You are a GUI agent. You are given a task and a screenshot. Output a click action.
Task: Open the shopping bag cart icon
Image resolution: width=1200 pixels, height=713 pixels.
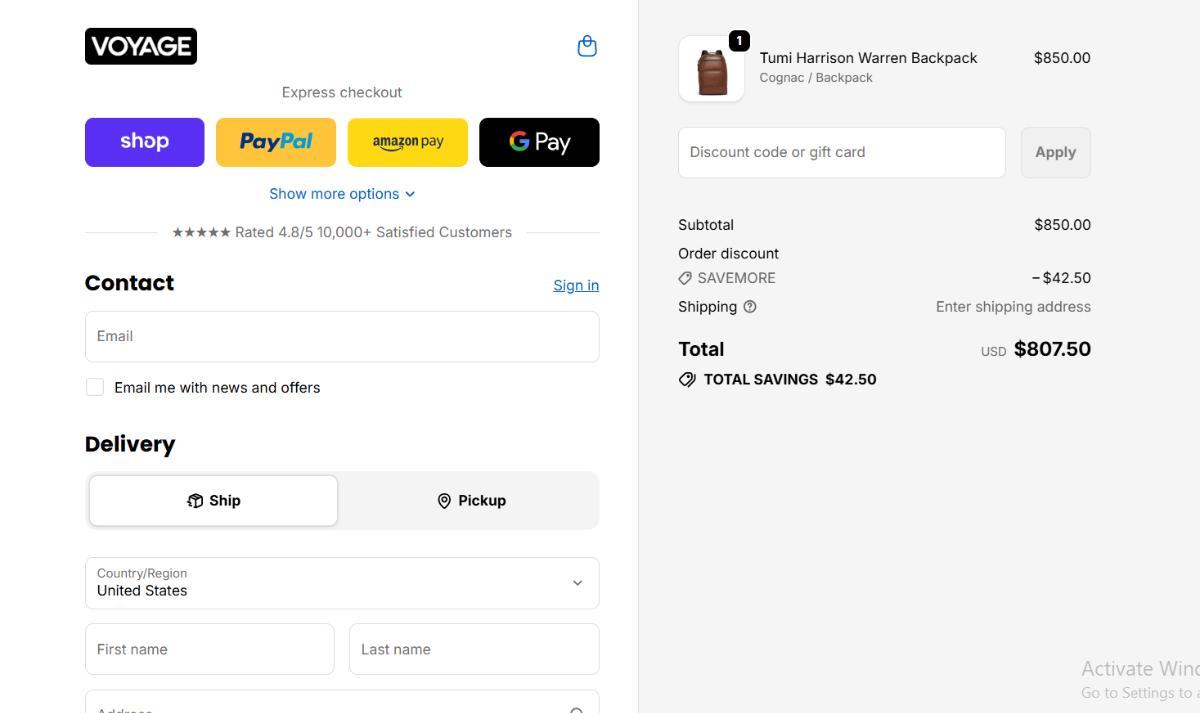[x=587, y=46]
